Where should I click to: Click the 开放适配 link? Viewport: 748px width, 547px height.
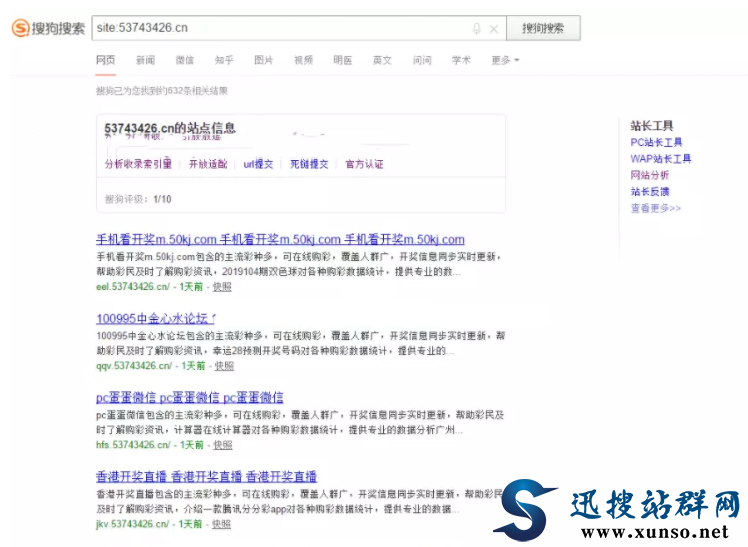click(208, 164)
